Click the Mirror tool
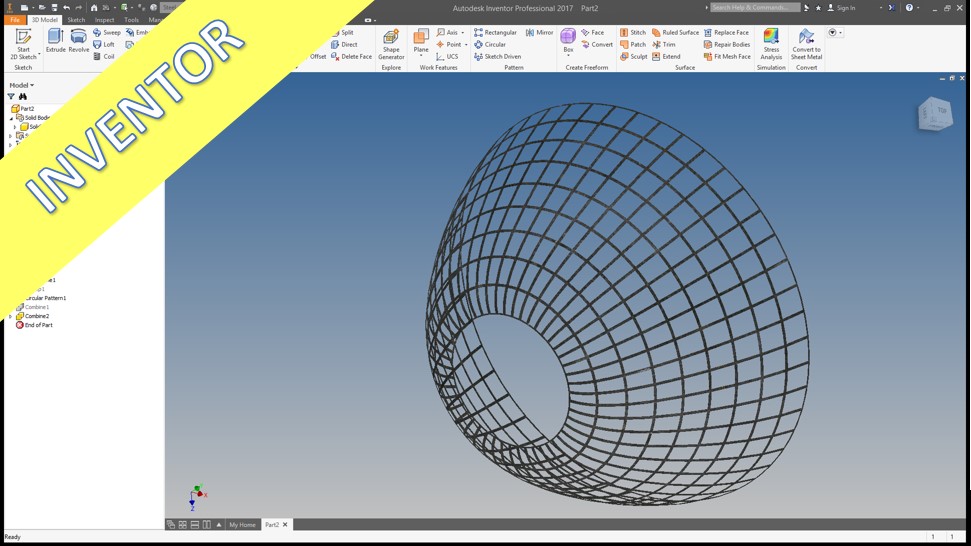The width and height of the screenshot is (971, 546). [539, 32]
